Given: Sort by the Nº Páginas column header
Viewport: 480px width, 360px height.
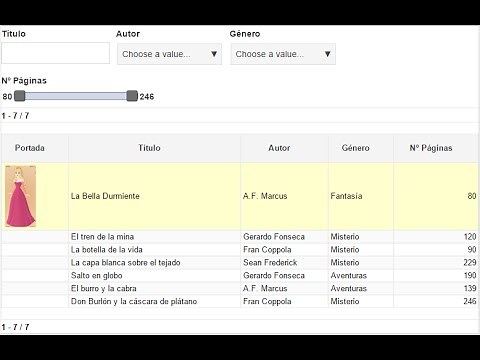Looking at the screenshot, I should tap(436, 148).
